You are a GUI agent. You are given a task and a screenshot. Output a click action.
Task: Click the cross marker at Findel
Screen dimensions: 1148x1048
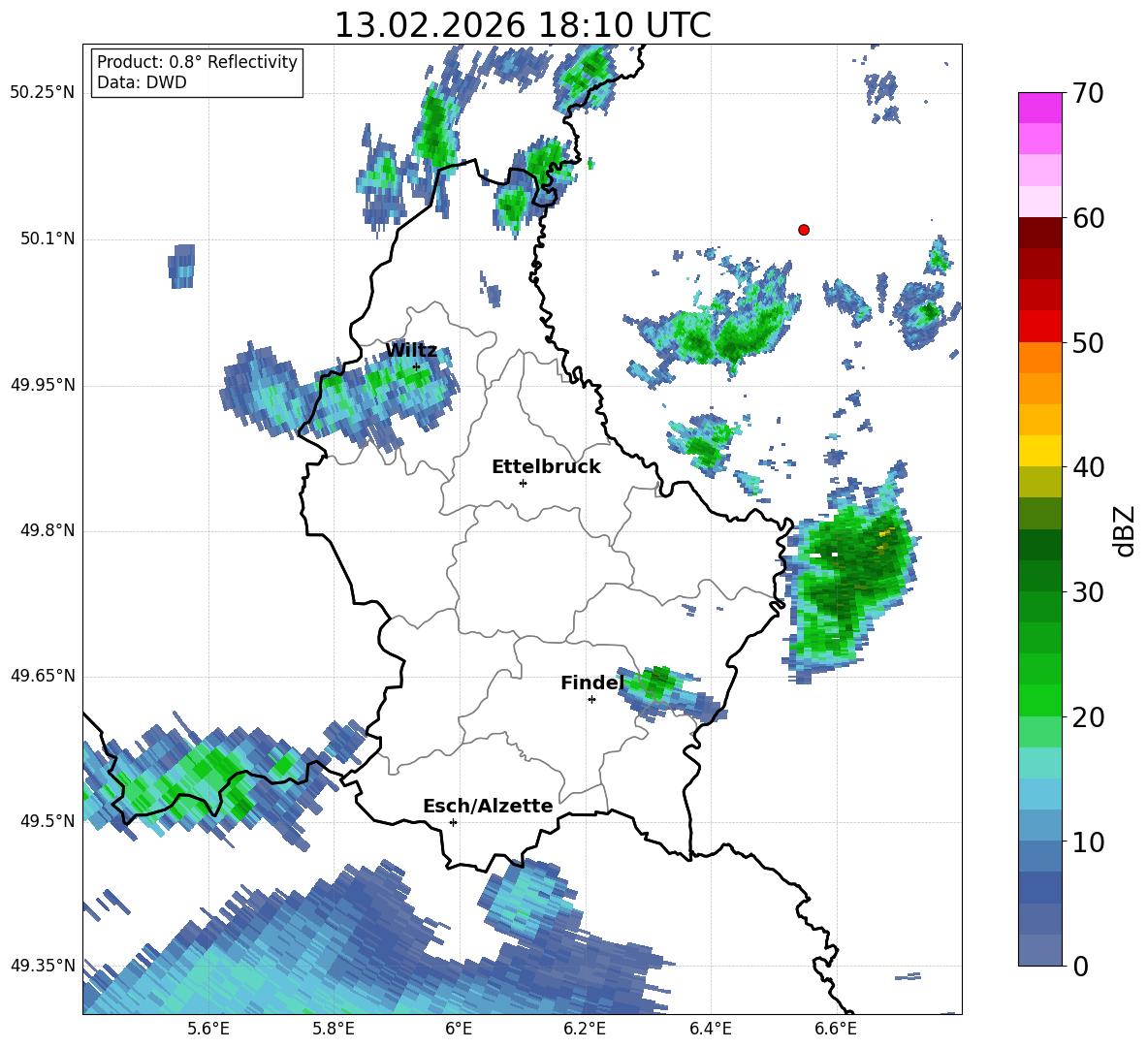[x=591, y=700]
